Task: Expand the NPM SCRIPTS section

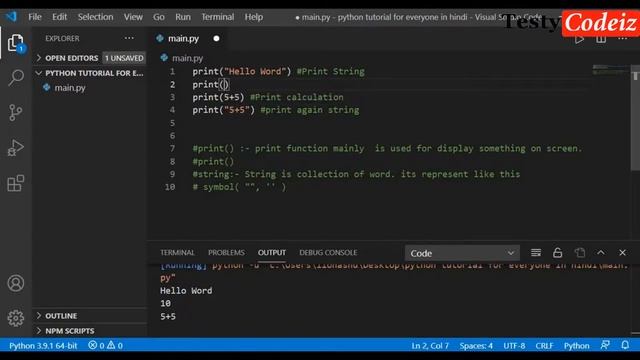Action: 90,331
